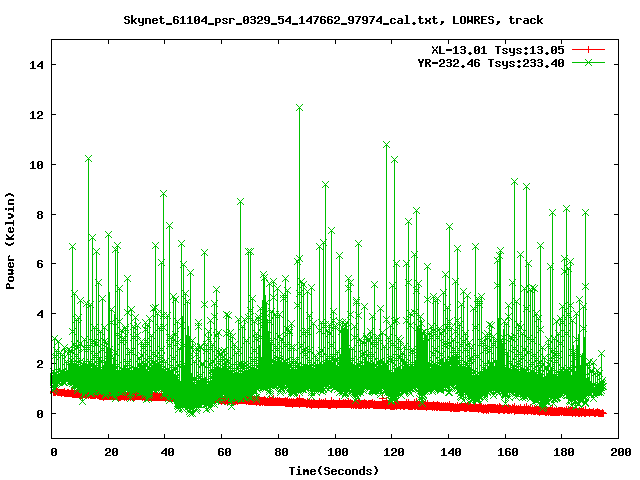The image size is (640, 480).
Task: Click the x-axis tick label 180
Action: (x=564, y=452)
